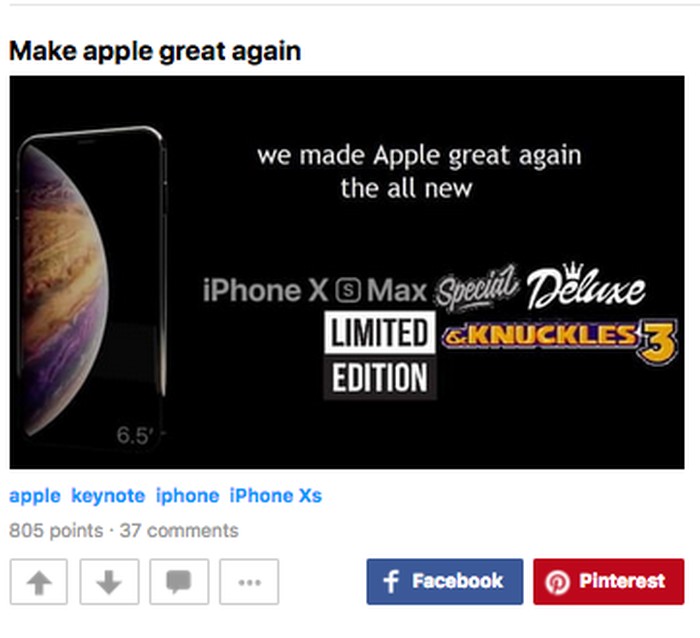700x638 pixels.
Task: Open the apple tag
Action: [35, 496]
